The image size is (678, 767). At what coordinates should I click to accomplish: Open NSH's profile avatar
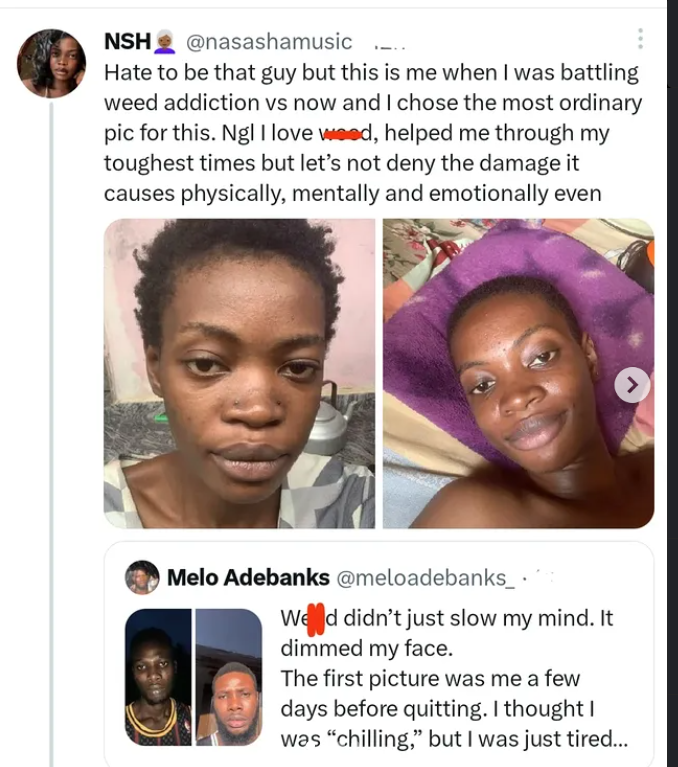click(x=51, y=63)
